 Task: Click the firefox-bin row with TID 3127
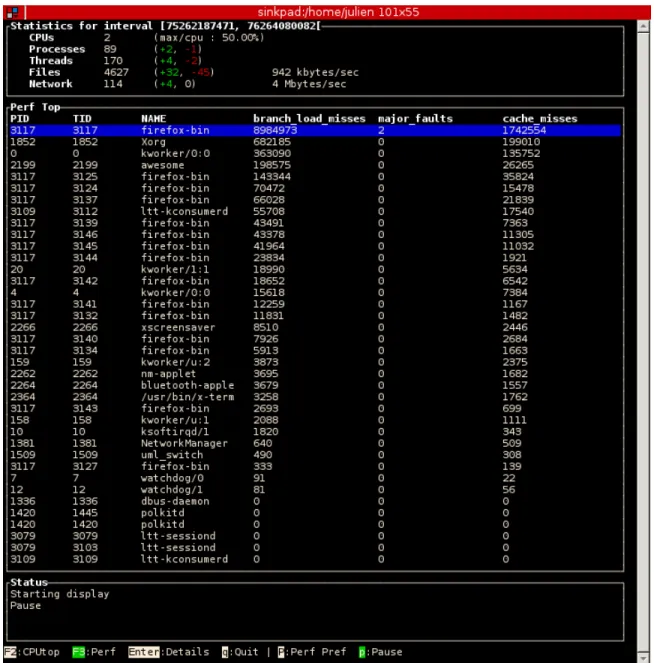(315, 466)
